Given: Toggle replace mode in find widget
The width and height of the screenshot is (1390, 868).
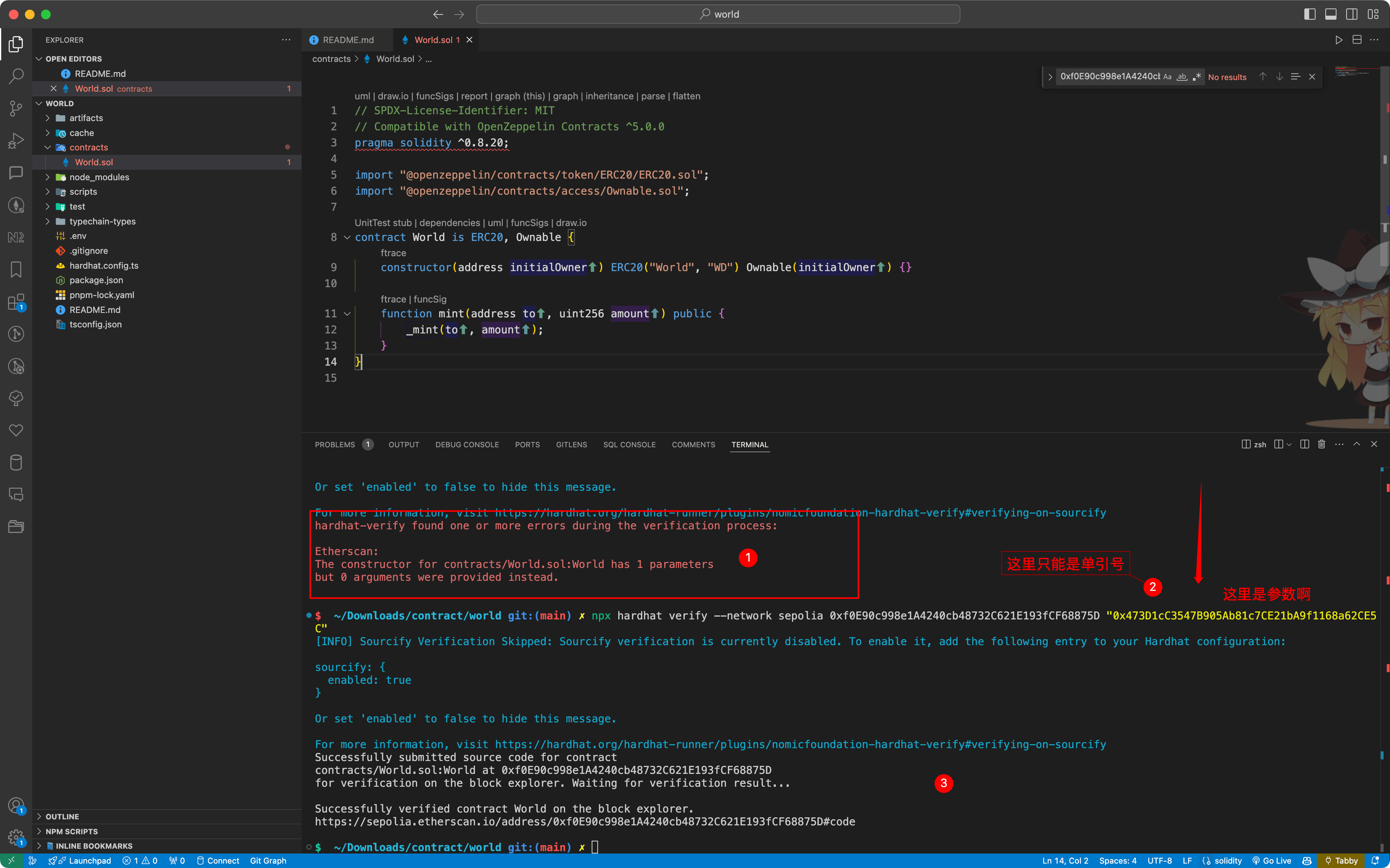Looking at the screenshot, I should point(1050,76).
